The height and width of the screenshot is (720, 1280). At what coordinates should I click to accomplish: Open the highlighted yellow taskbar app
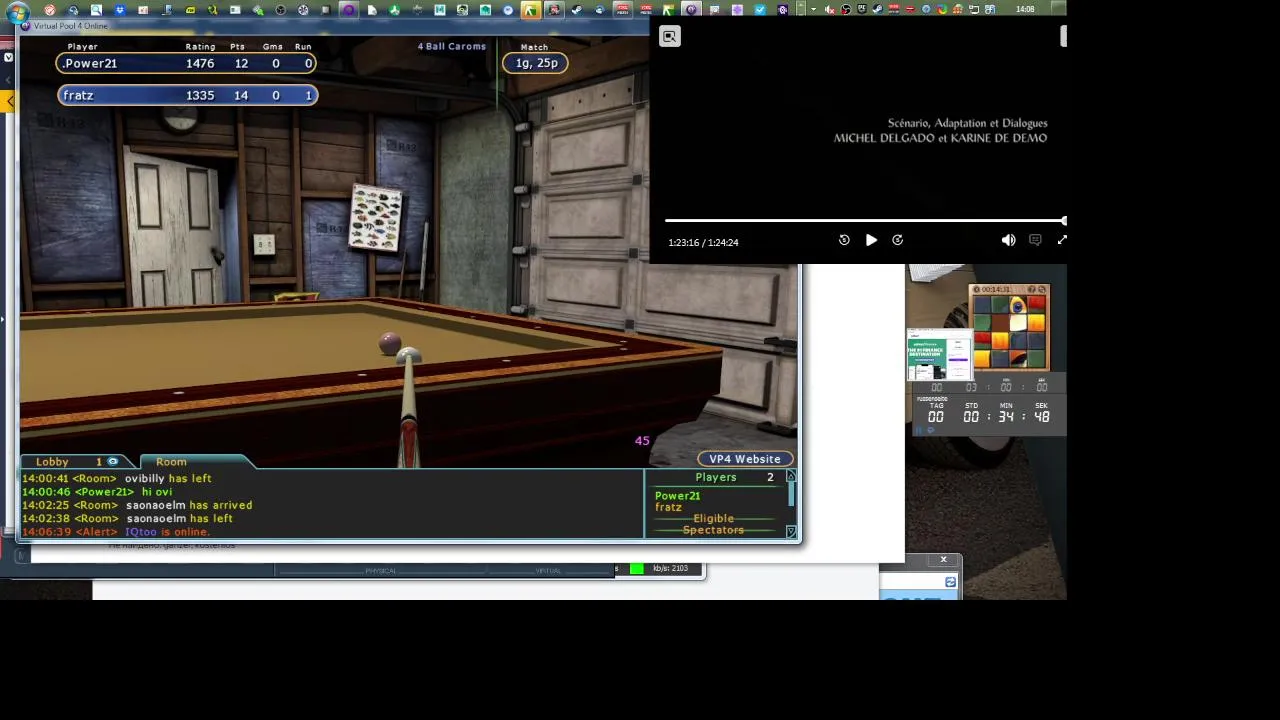point(530,10)
